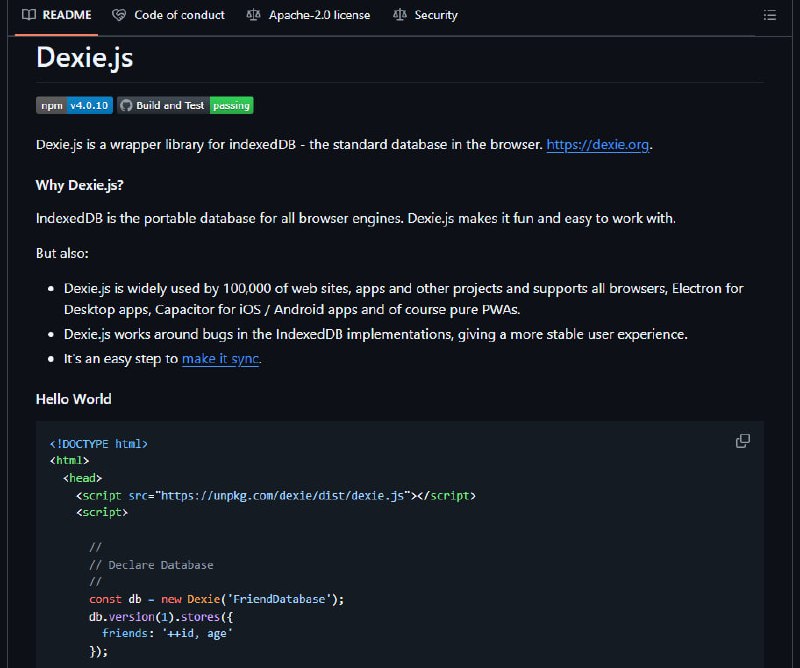Click the "Hello World" heading
Screen dimensions: 800x668
coord(73,399)
